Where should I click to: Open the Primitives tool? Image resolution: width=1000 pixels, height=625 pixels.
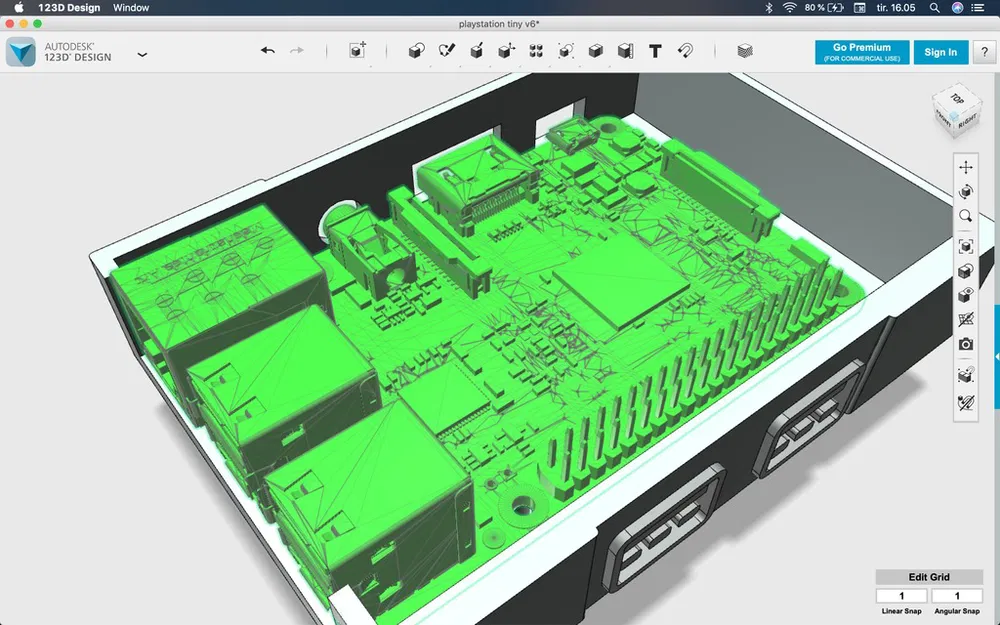(x=417, y=52)
